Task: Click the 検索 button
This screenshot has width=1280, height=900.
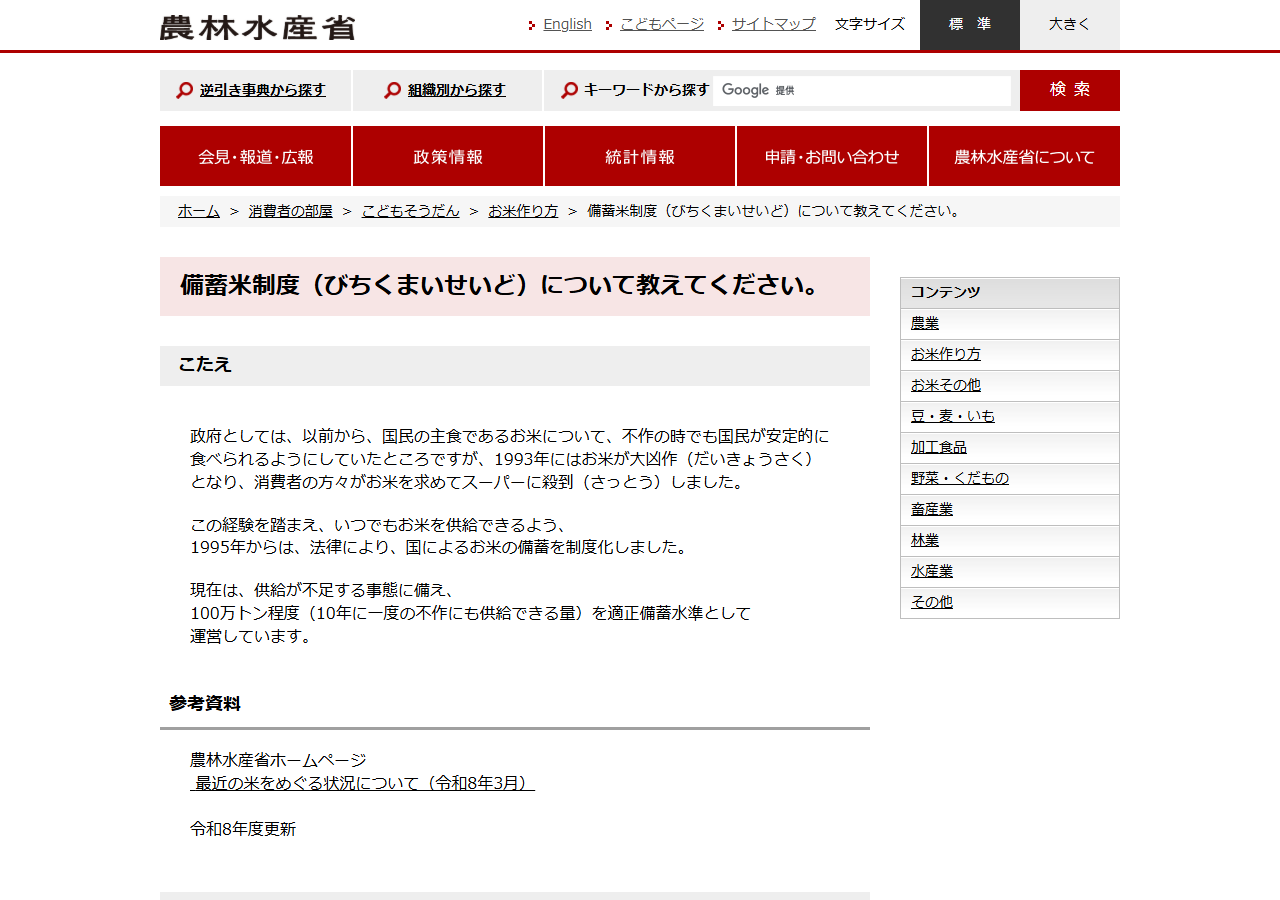Action: tap(1070, 90)
